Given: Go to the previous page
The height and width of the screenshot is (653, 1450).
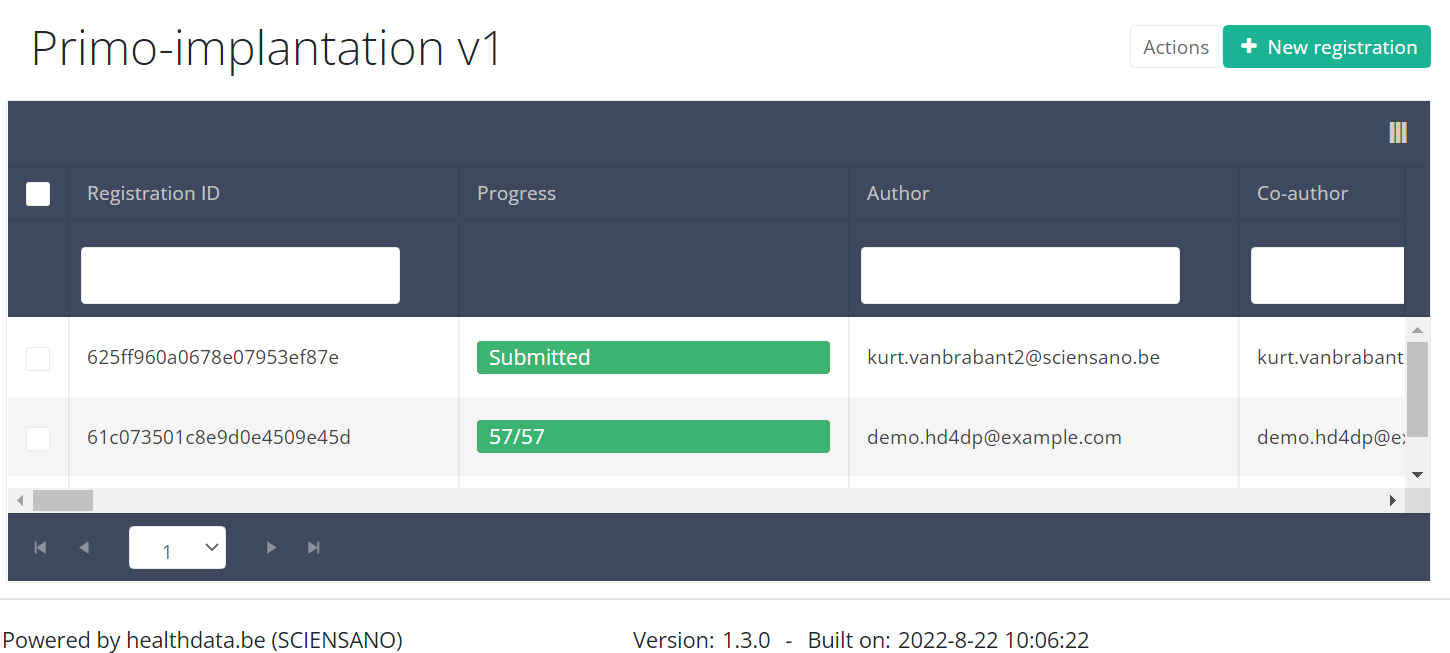Looking at the screenshot, I should [84, 547].
